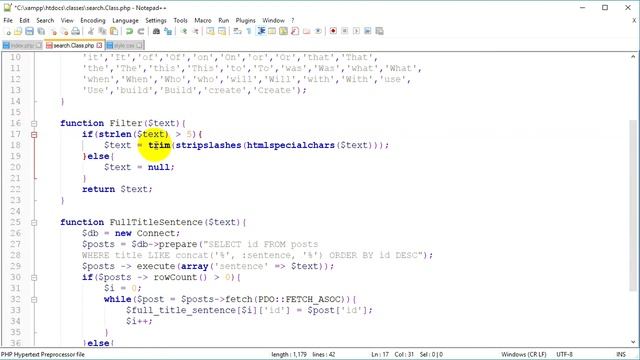Open the Window menu
The width and height of the screenshot is (640, 360).
pyautogui.click(x=273, y=20)
